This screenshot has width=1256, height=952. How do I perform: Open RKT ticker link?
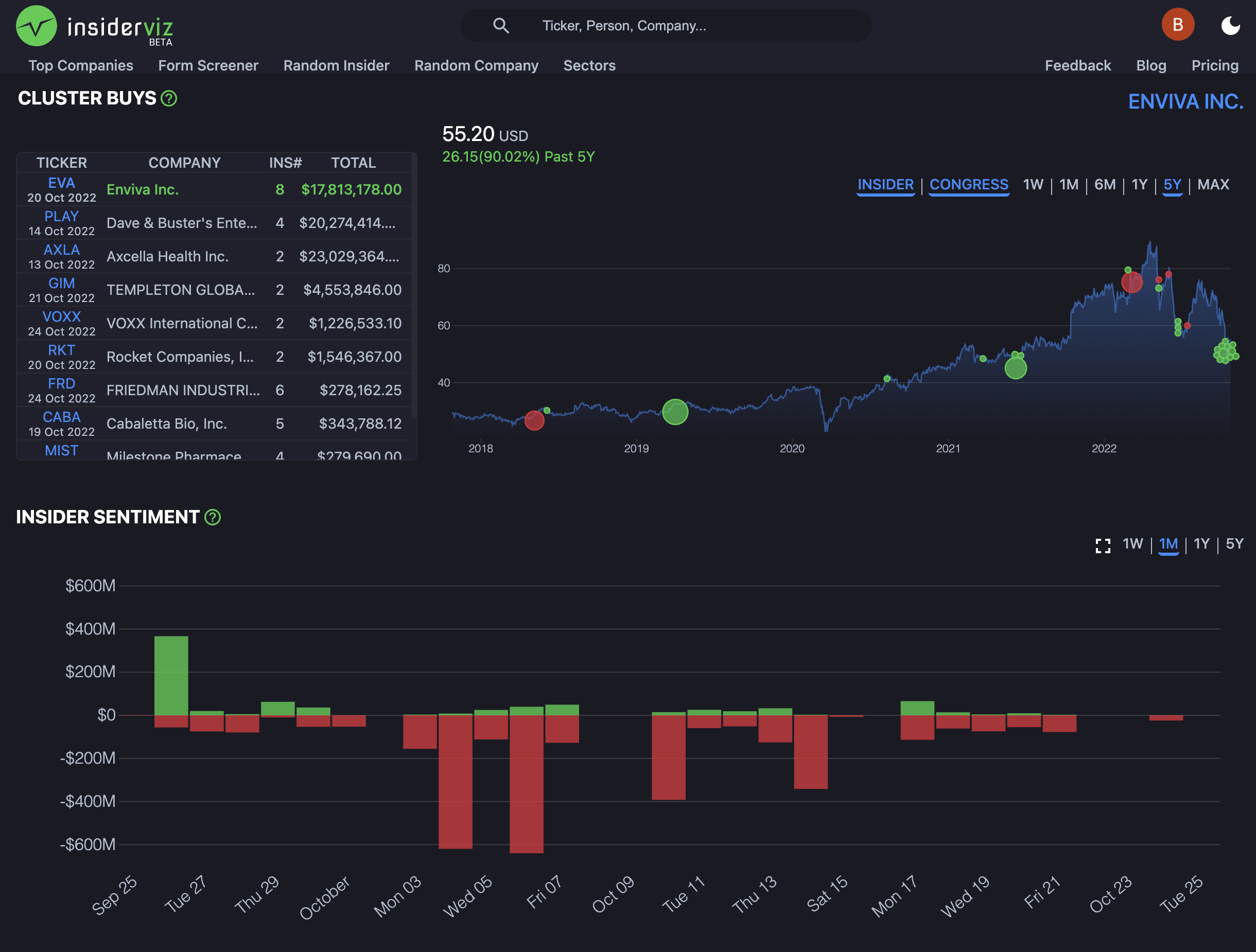(x=61, y=350)
